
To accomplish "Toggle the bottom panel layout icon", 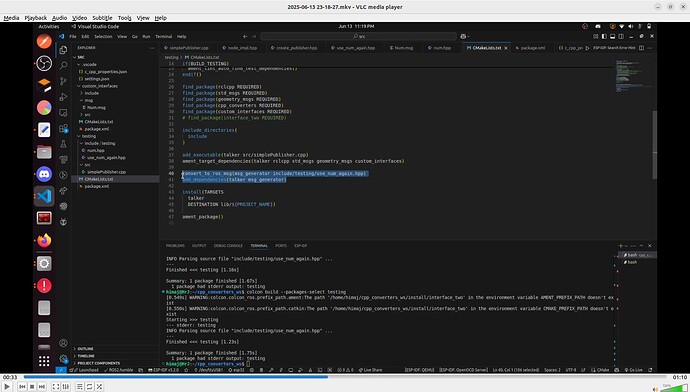I will [x=612, y=37].
